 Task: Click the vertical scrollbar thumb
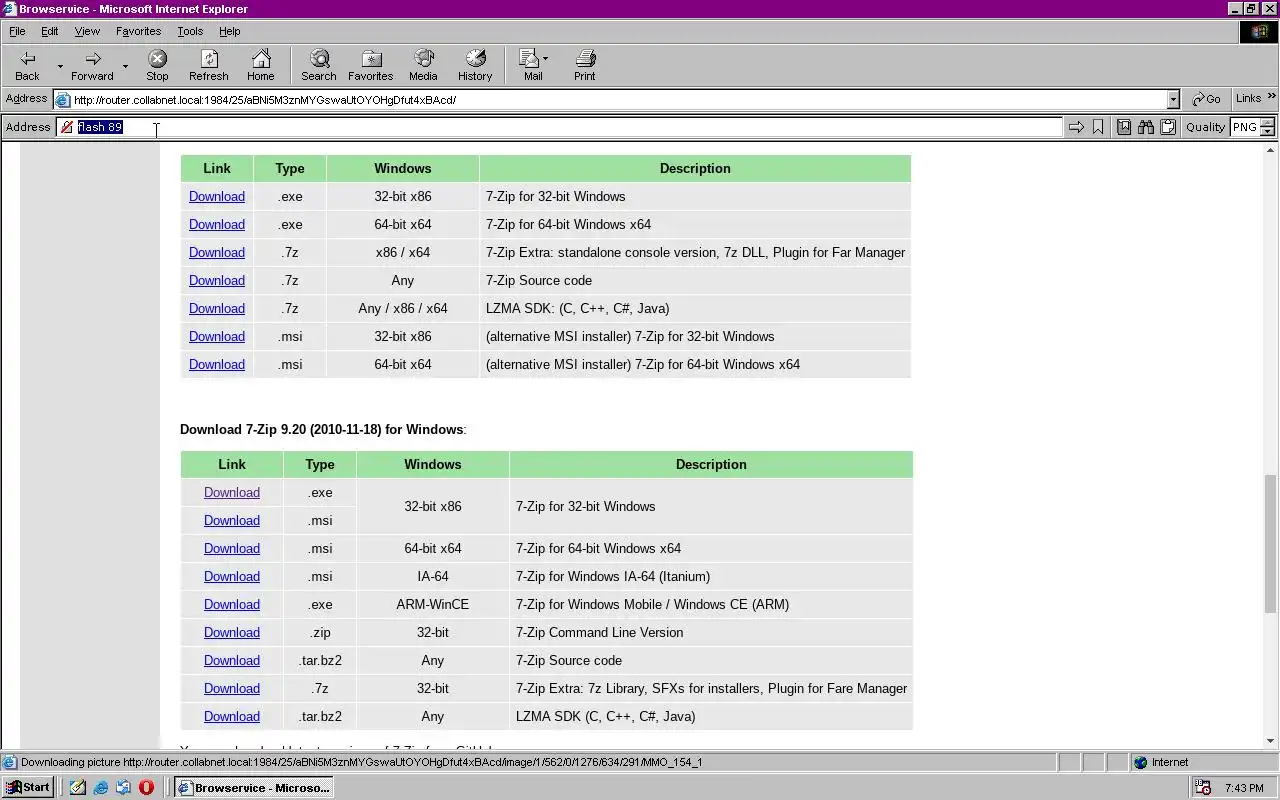(1271, 542)
